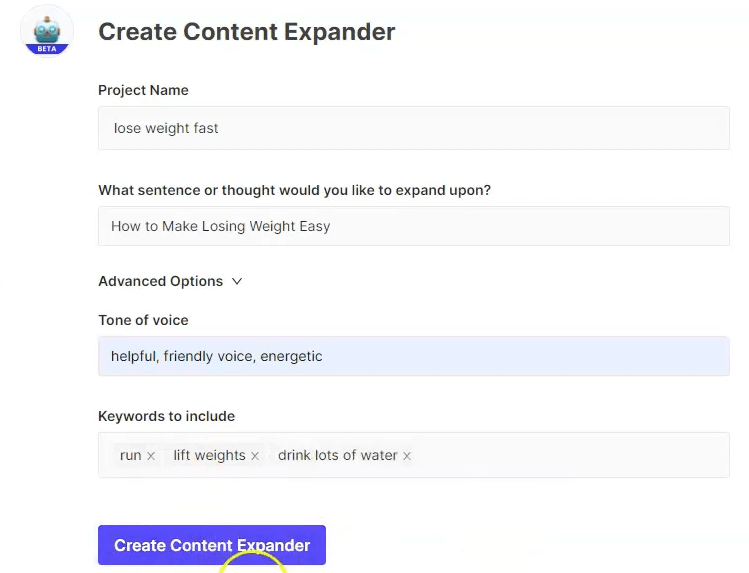This screenshot has height=573, width=749.
Task: Select the 'lift weights' keyword chip text
Action: [x=209, y=455]
